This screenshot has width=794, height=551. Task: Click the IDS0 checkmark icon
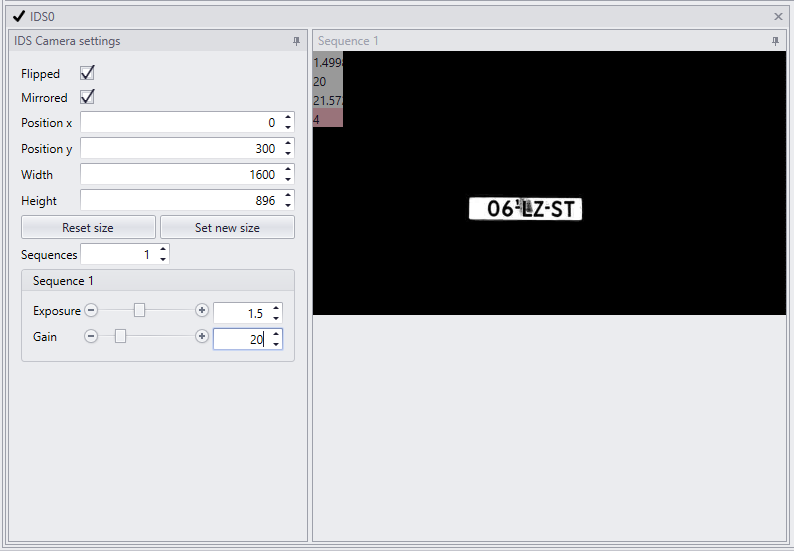click(x=19, y=16)
